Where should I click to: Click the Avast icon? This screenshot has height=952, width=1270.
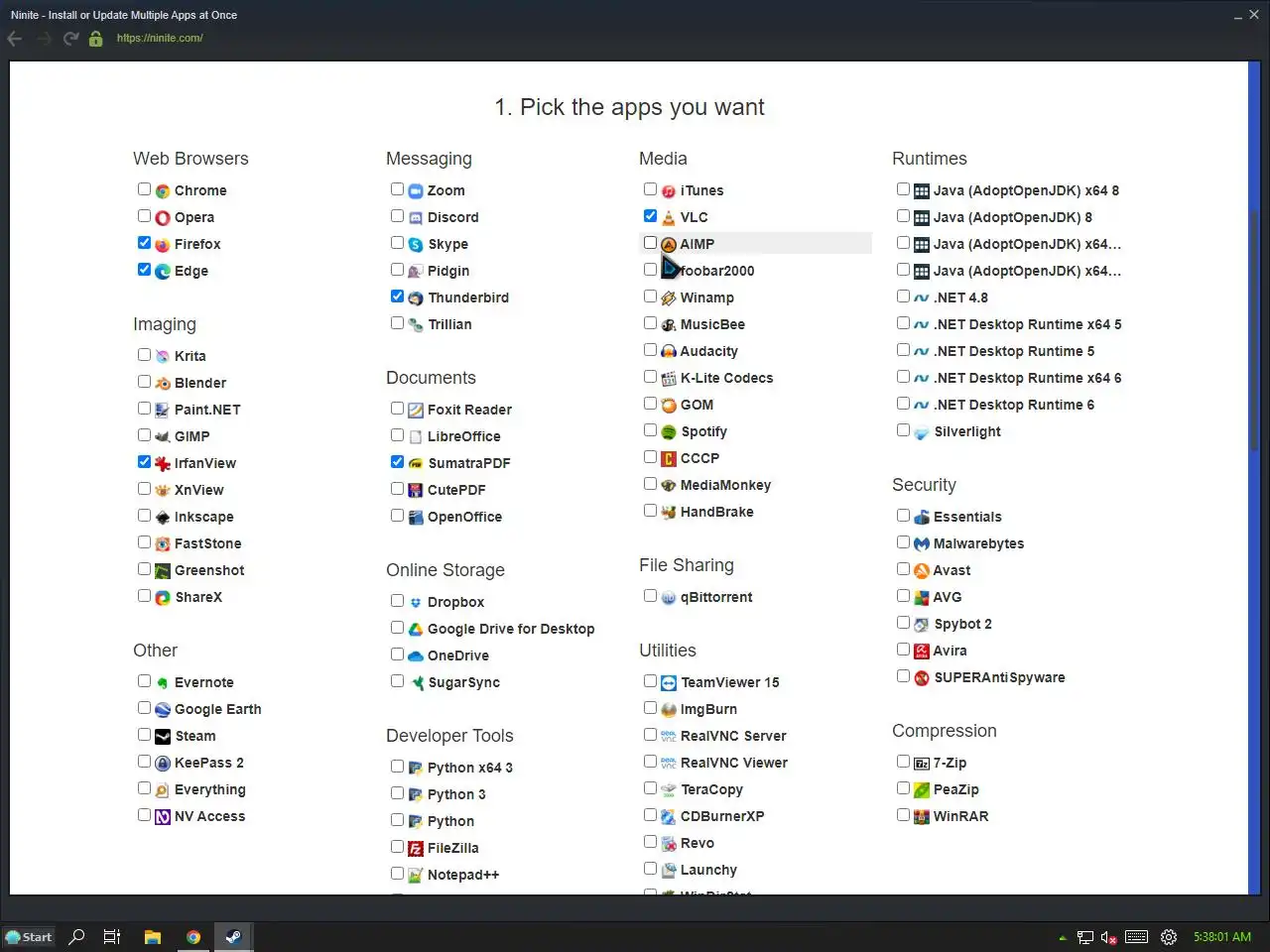pyautogui.click(x=922, y=571)
